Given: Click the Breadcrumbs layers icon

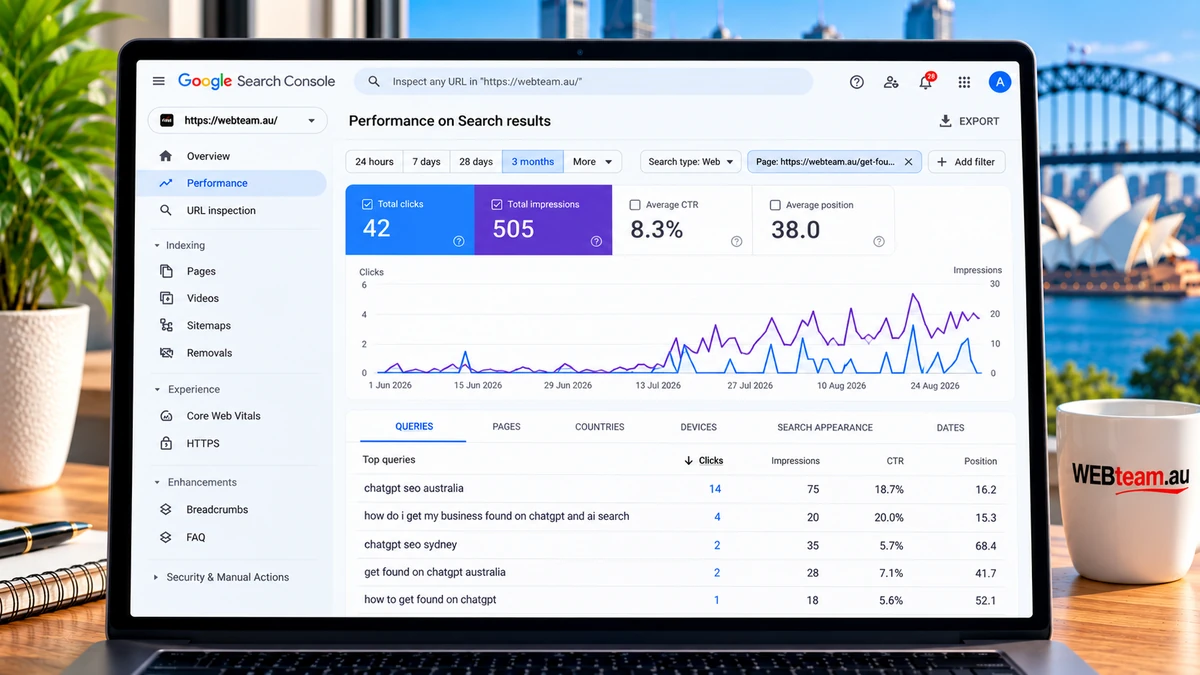Looking at the screenshot, I should tap(166, 509).
